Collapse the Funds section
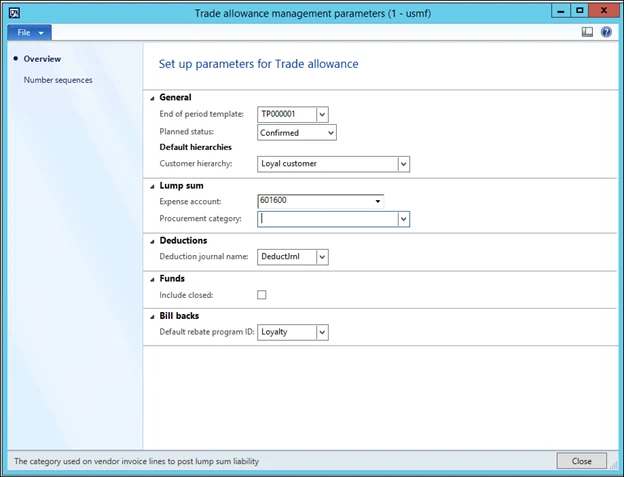 click(152, 280)
